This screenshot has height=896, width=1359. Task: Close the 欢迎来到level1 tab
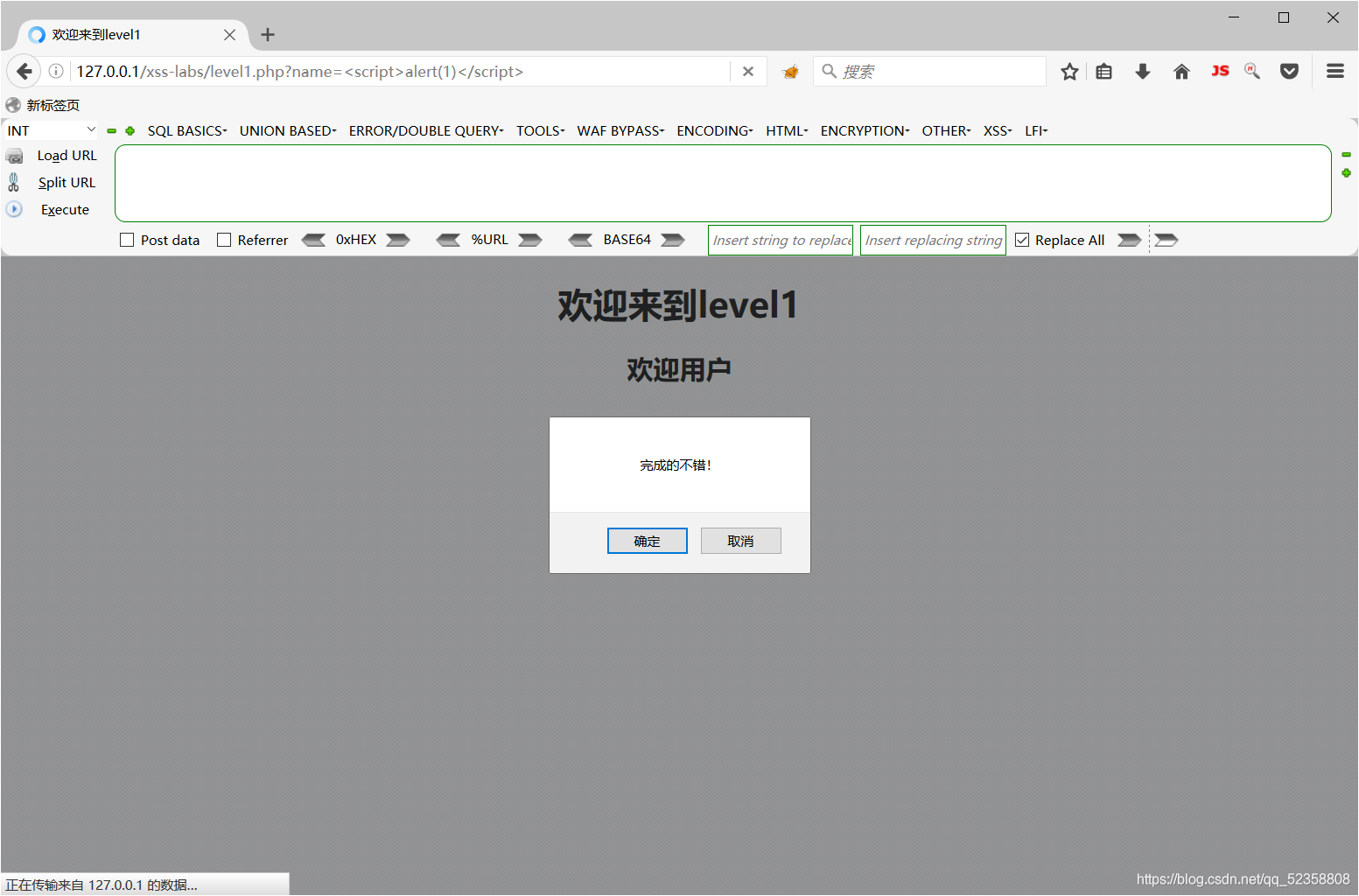tap(229, 35)
